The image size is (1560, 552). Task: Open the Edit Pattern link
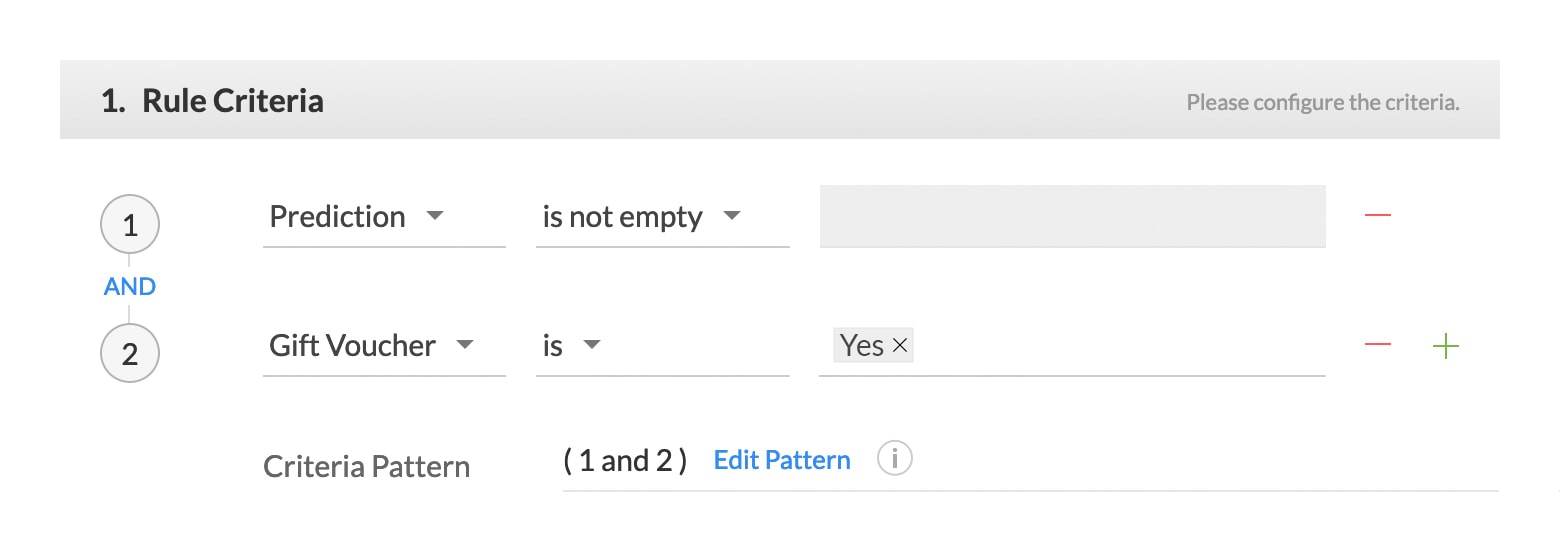click(782, 460)
